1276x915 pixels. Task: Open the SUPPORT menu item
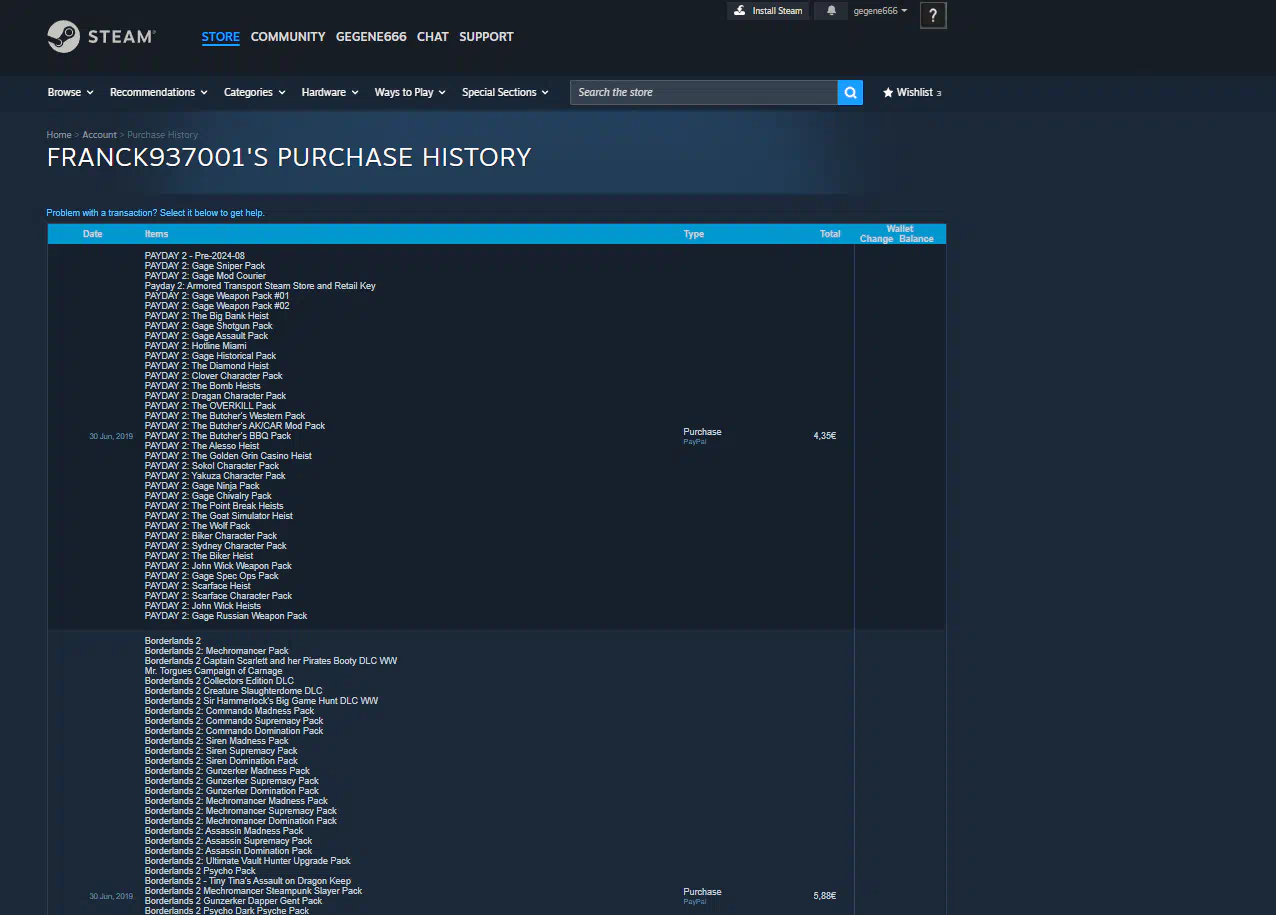tap(486, 37)
